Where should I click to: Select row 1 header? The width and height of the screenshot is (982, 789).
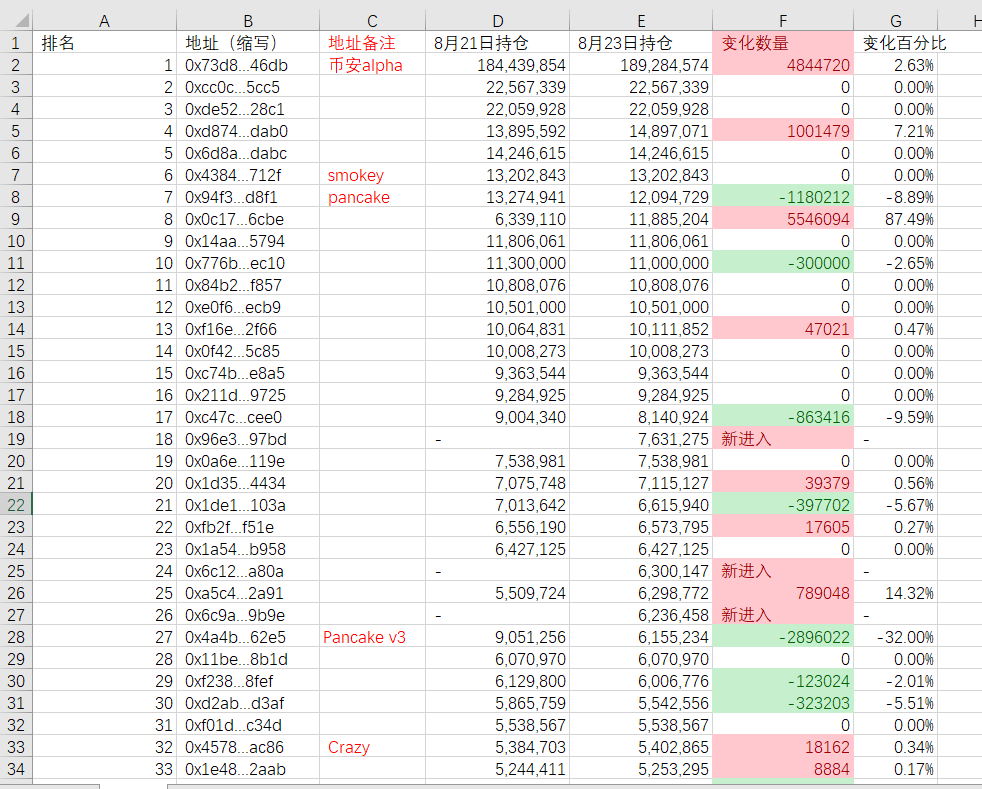[16, 43]
